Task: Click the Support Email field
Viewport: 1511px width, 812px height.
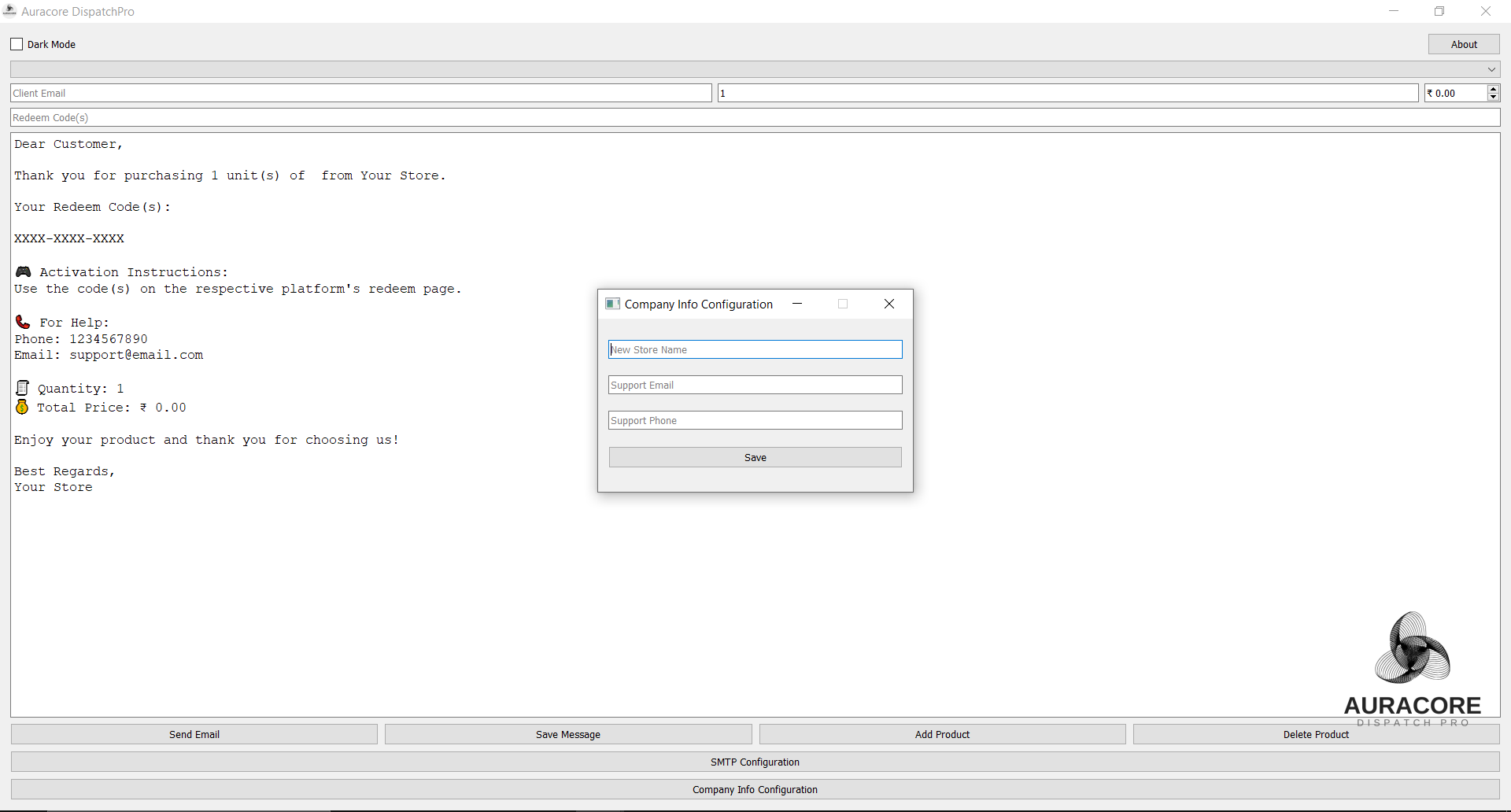Action: (x=755, y=385)
